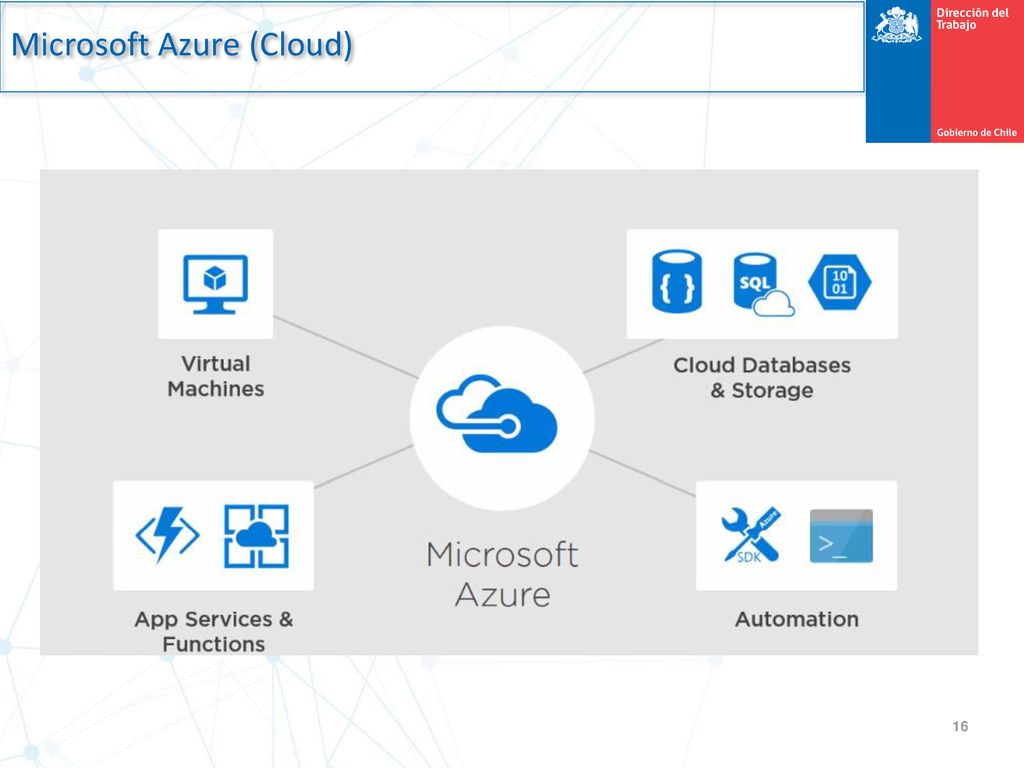Click the 'Gobierno de Chile' text
This screenshot has height=768, width=1024.
[x=976, y=133]
